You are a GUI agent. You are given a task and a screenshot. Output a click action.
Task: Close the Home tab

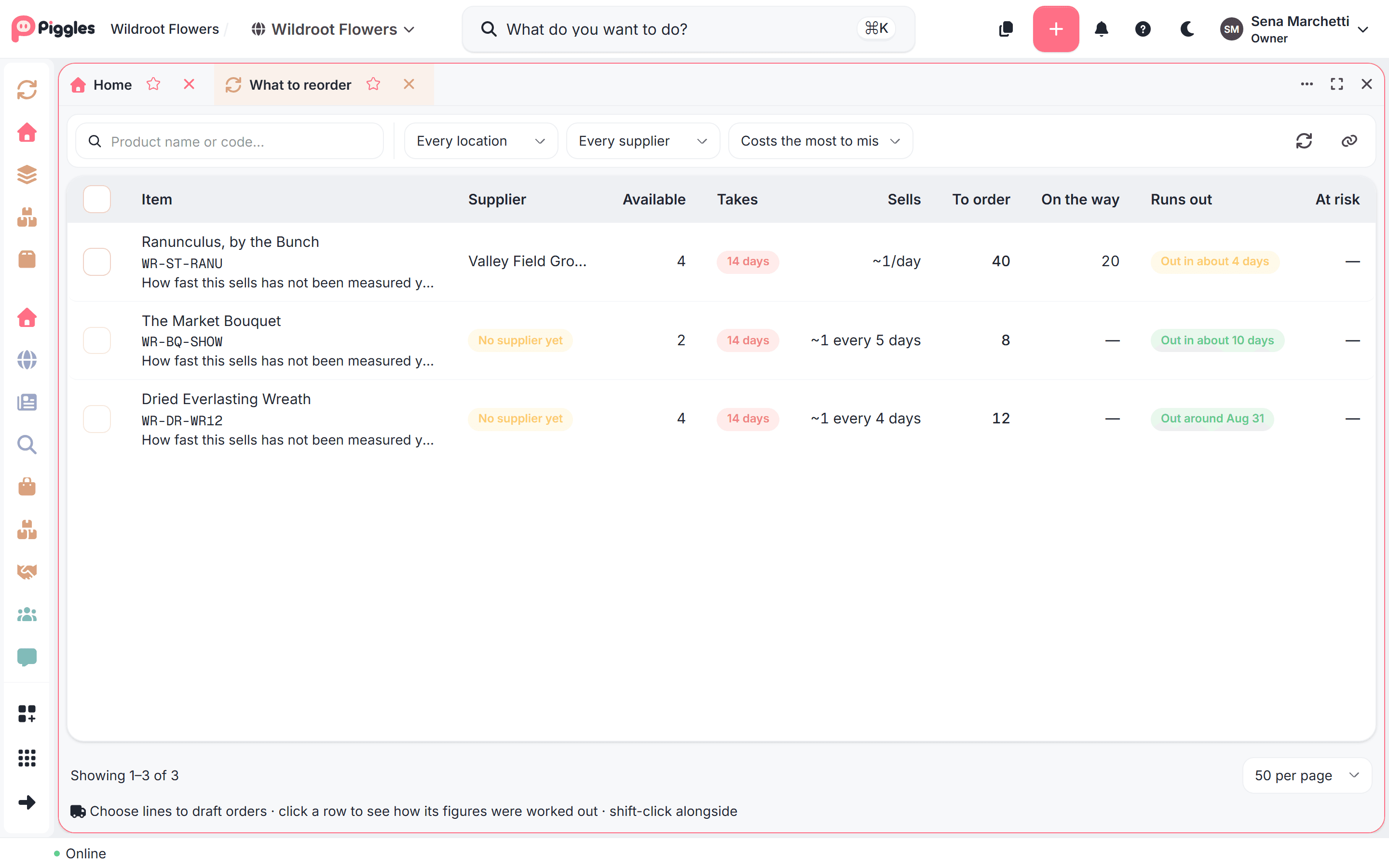(189, 84)
